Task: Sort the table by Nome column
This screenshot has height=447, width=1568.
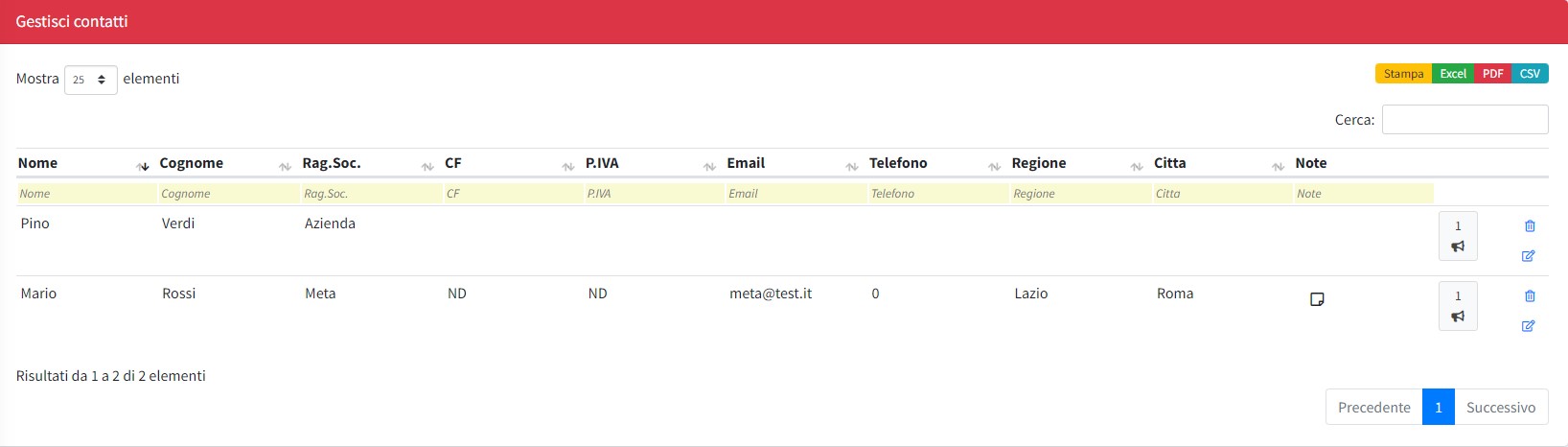Action: (38, 163)
